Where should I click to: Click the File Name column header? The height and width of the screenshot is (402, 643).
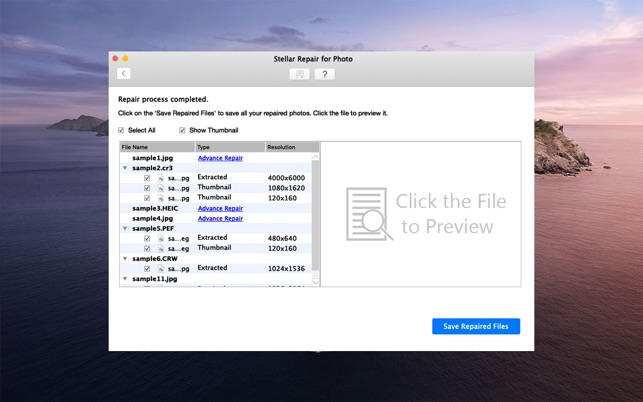click(x=157, y=147)
